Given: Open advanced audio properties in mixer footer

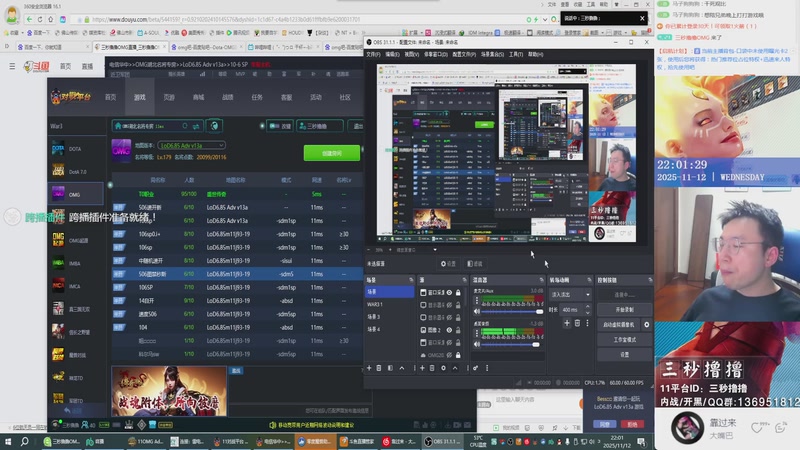Looking at the screenshot, I should point(476,368).
